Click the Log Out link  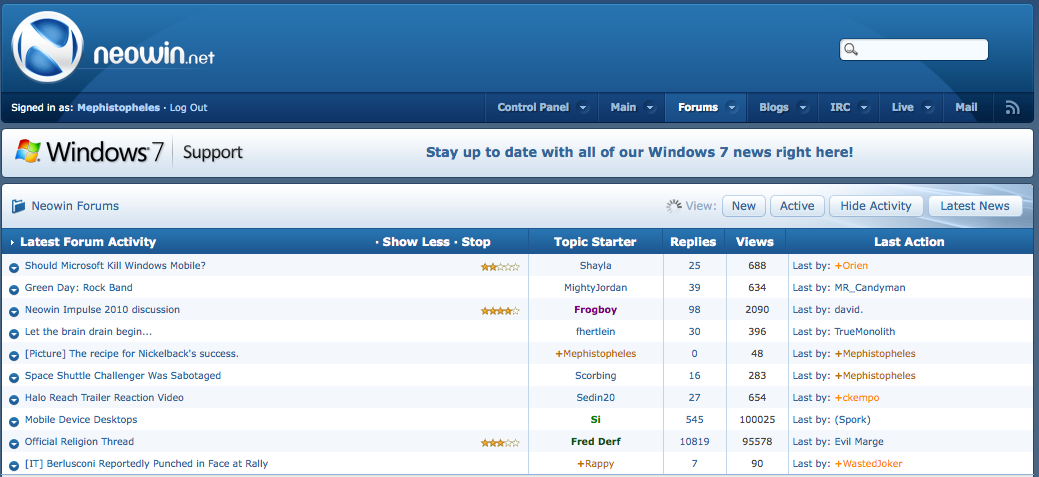188,107
